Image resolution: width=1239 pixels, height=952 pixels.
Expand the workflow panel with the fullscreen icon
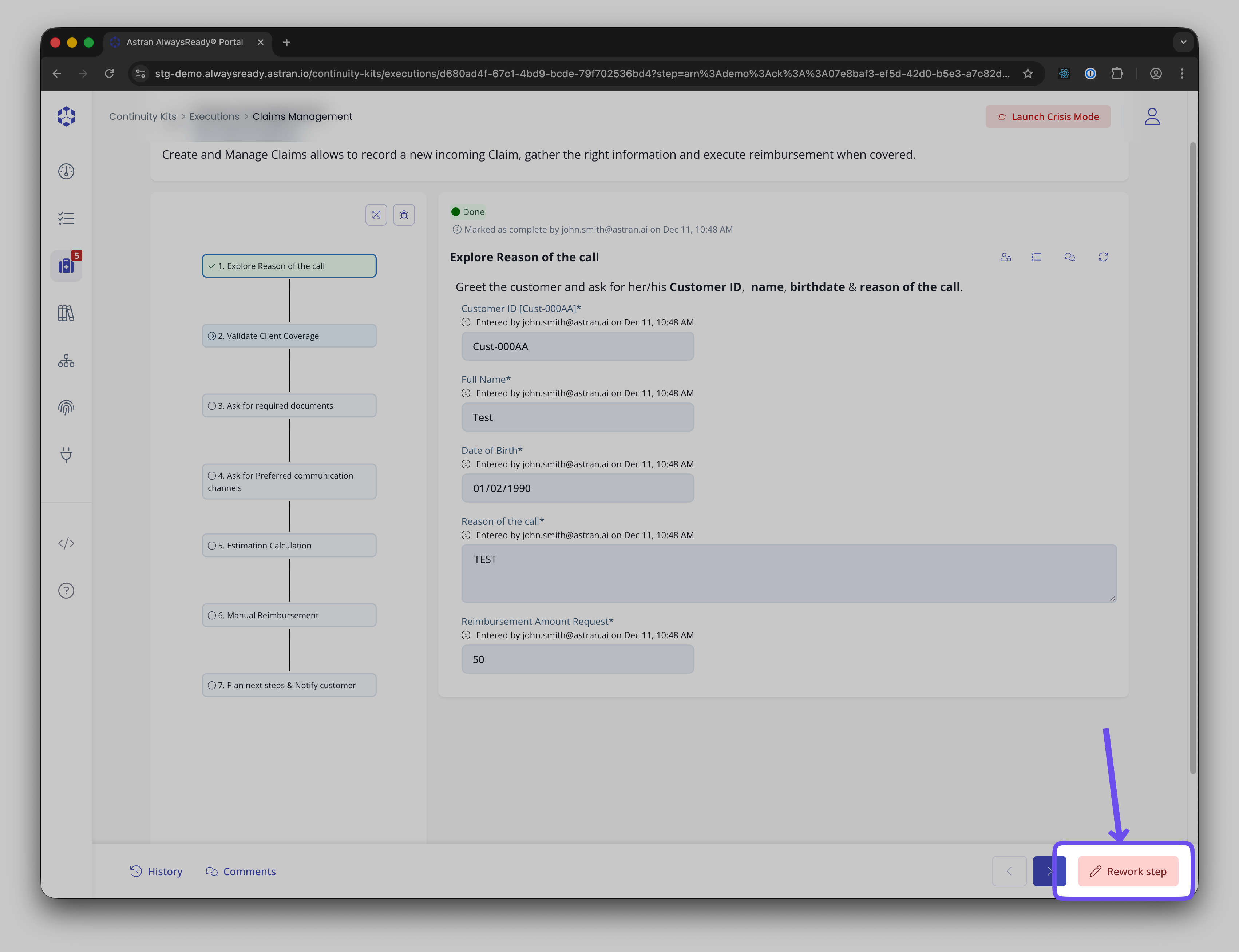[376, 214]
